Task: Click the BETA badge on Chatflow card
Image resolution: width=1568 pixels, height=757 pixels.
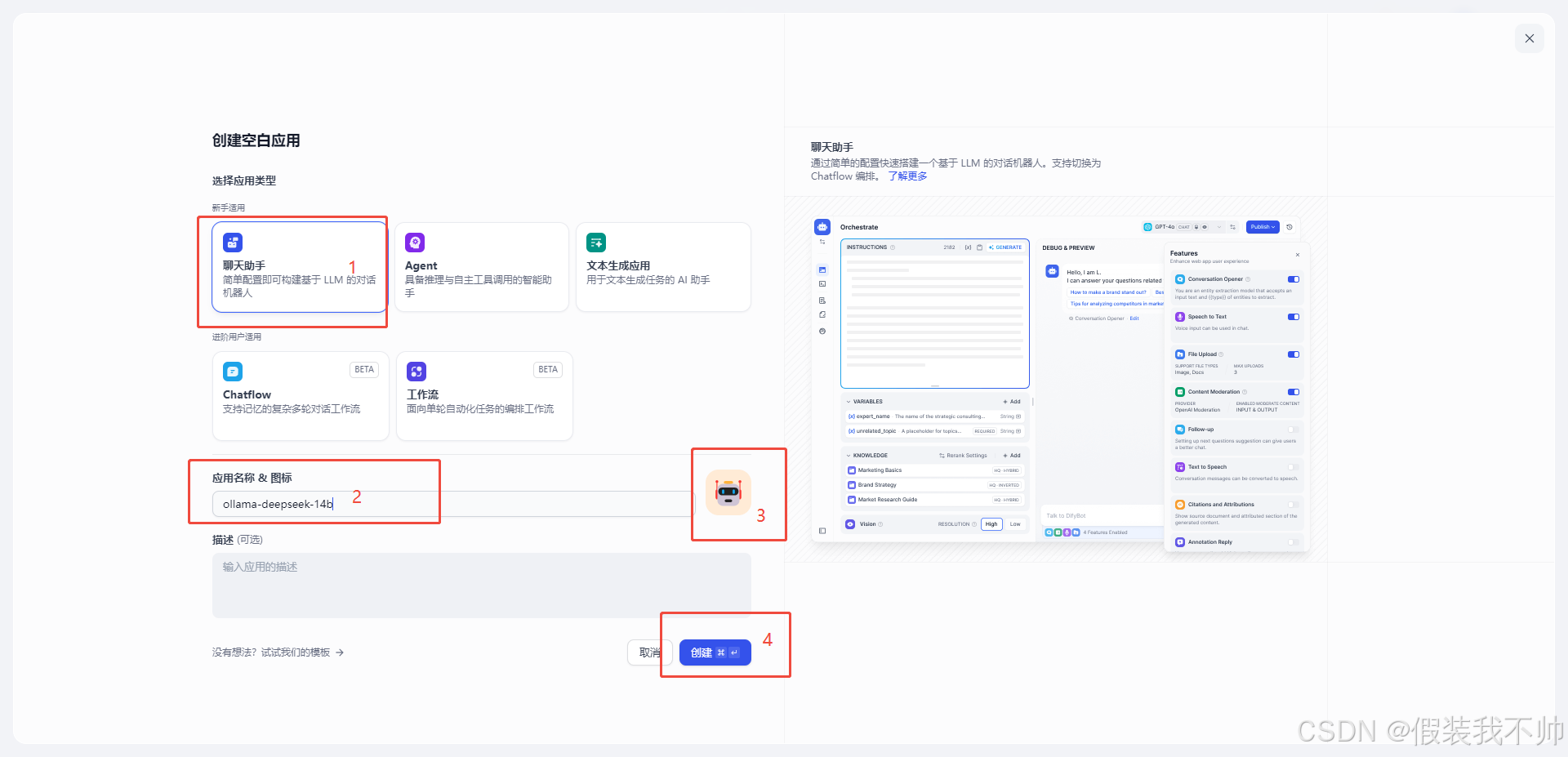Action: click(364, 370)
